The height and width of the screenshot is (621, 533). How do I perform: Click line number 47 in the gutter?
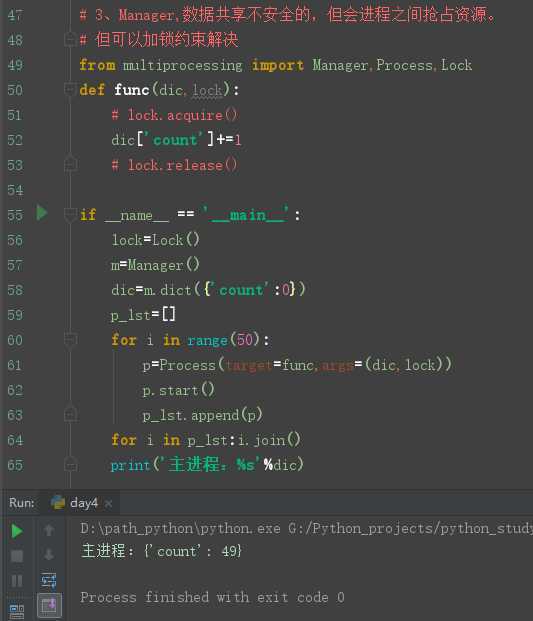tap(15, 15)
